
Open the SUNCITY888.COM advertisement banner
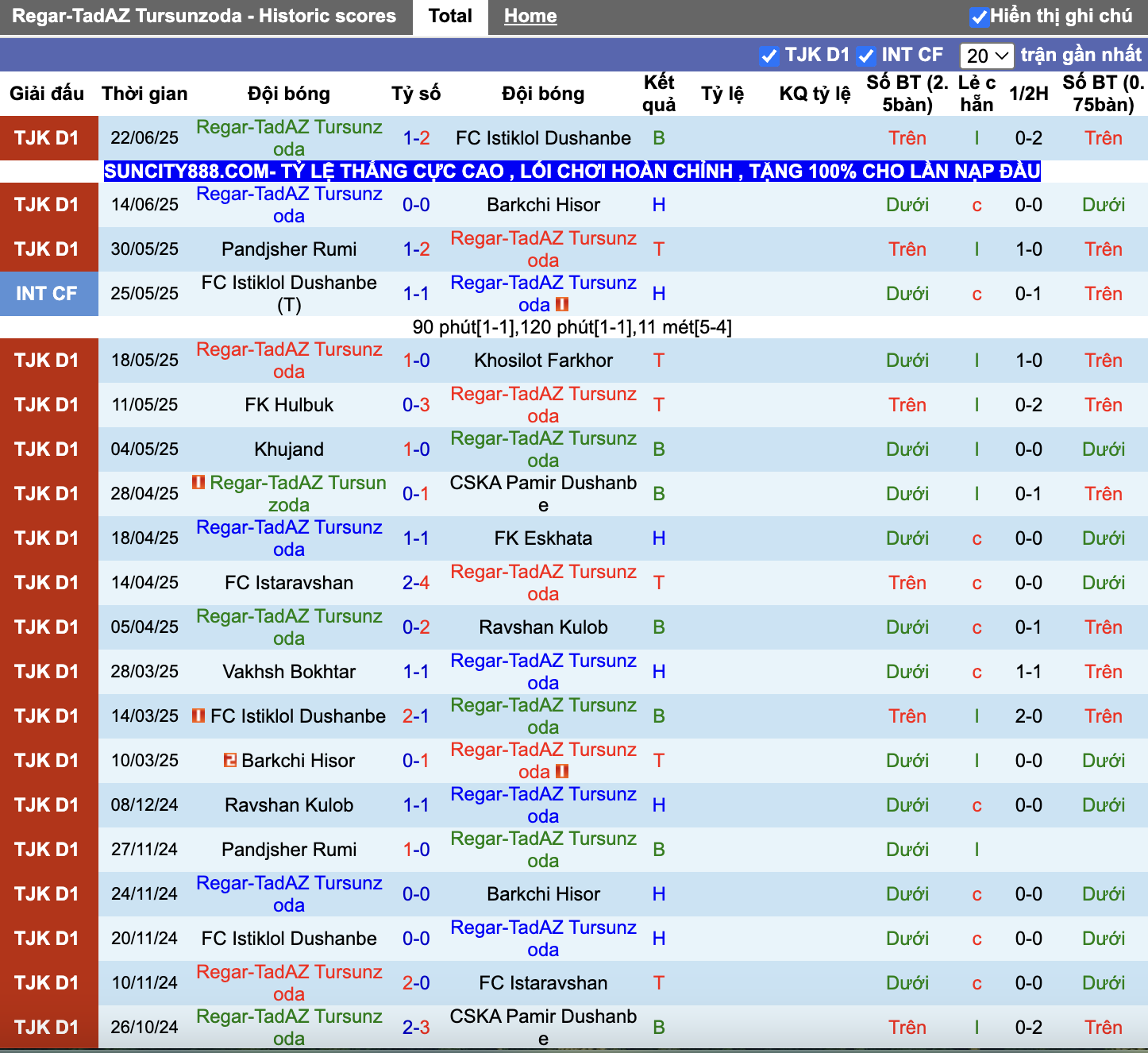pyautogui.click(x=572, y=172)
